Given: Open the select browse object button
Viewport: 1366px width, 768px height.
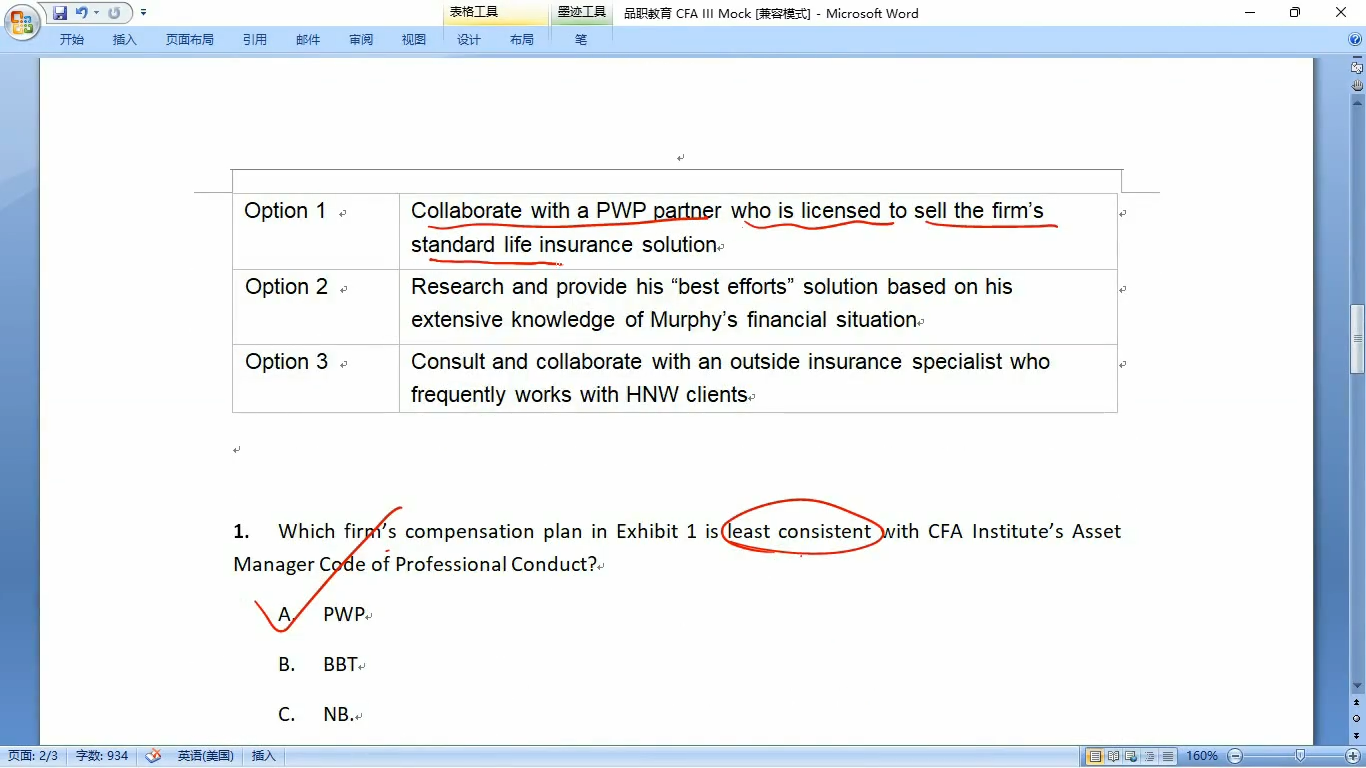Looking at the screenshot, I should tap(1357, 719).
